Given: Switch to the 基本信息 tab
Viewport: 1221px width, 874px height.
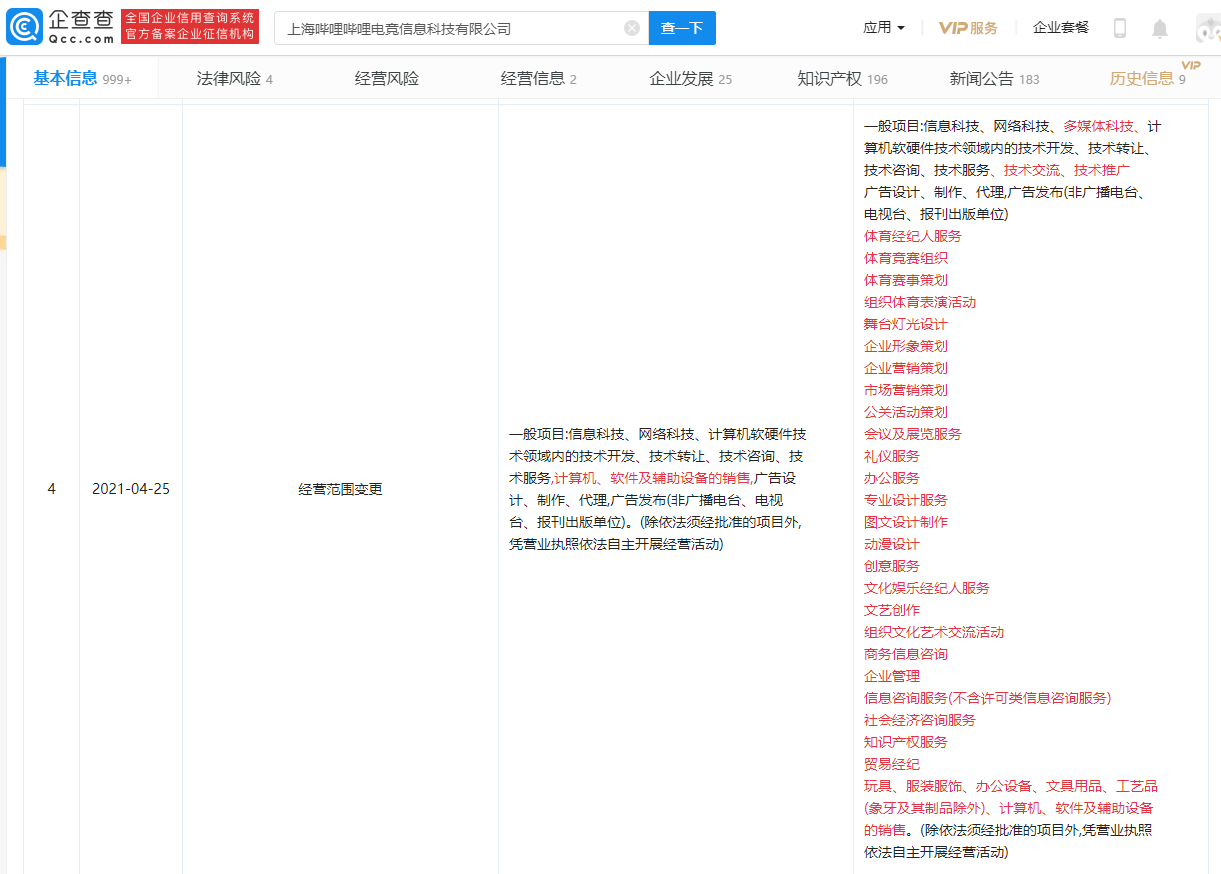Looking at the screenshot, I should point(82,78).
